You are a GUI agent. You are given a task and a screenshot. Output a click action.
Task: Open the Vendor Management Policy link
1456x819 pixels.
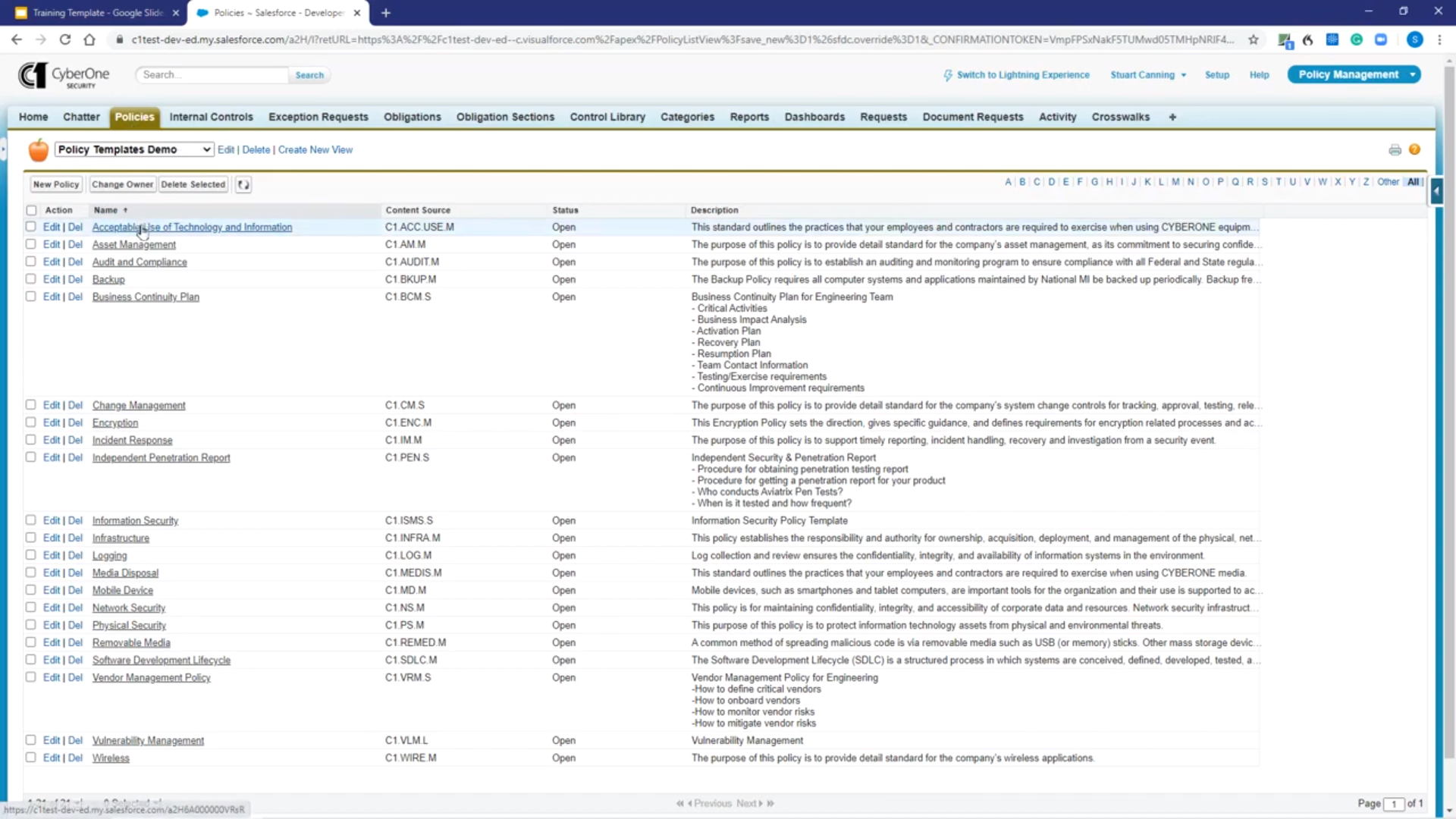[x=151, y=678]
